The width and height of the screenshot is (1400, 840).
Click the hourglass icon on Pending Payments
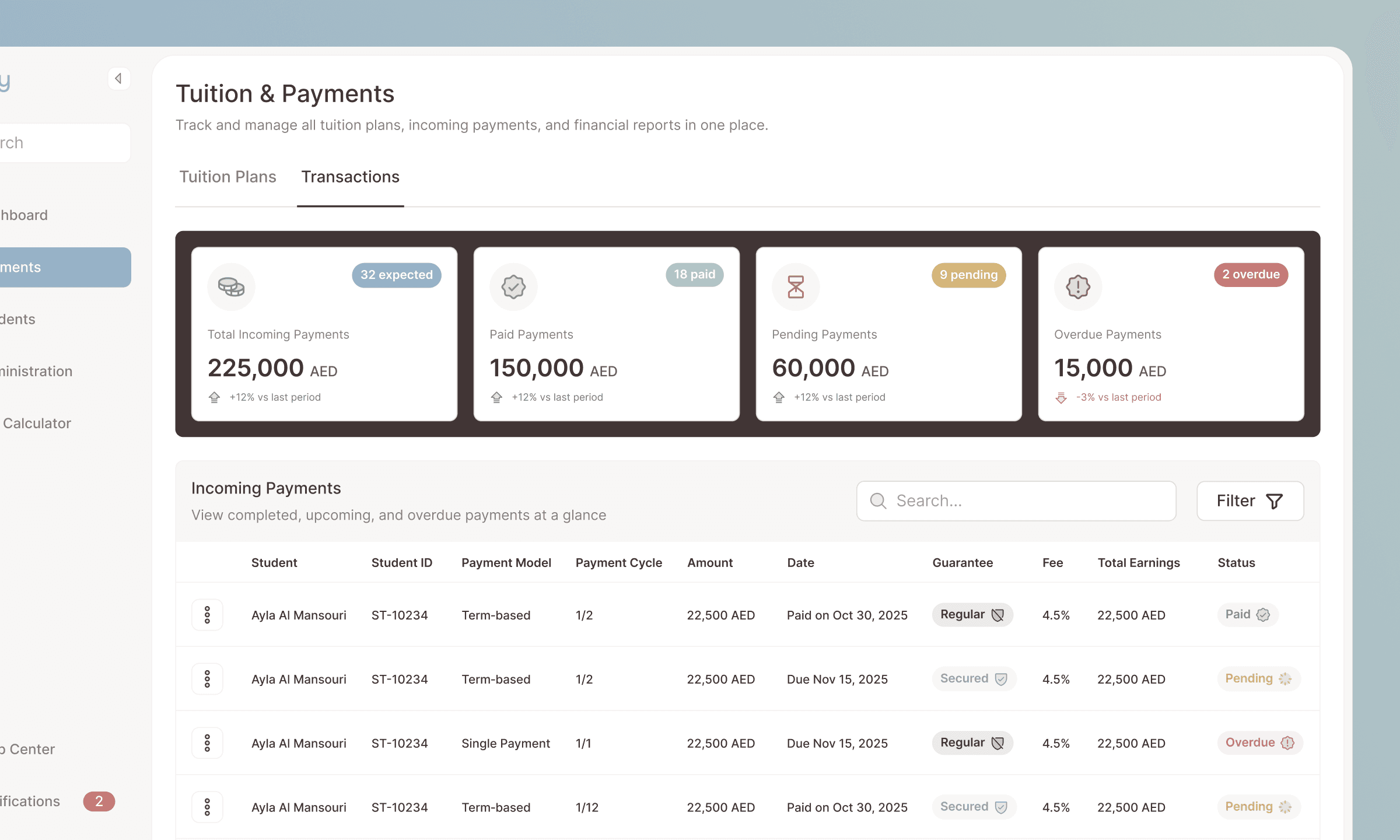tap(796, 286)
